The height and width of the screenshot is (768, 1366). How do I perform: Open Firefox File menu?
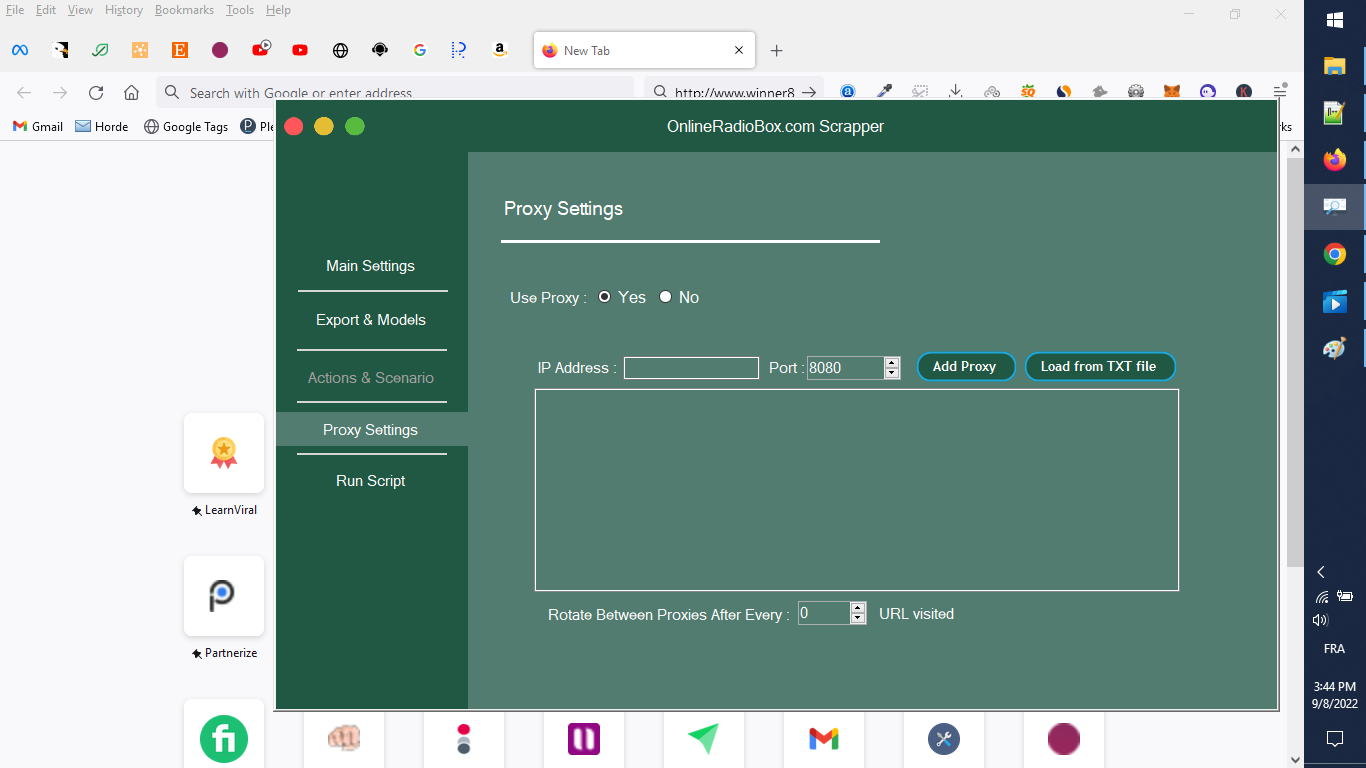coord(15,10)
